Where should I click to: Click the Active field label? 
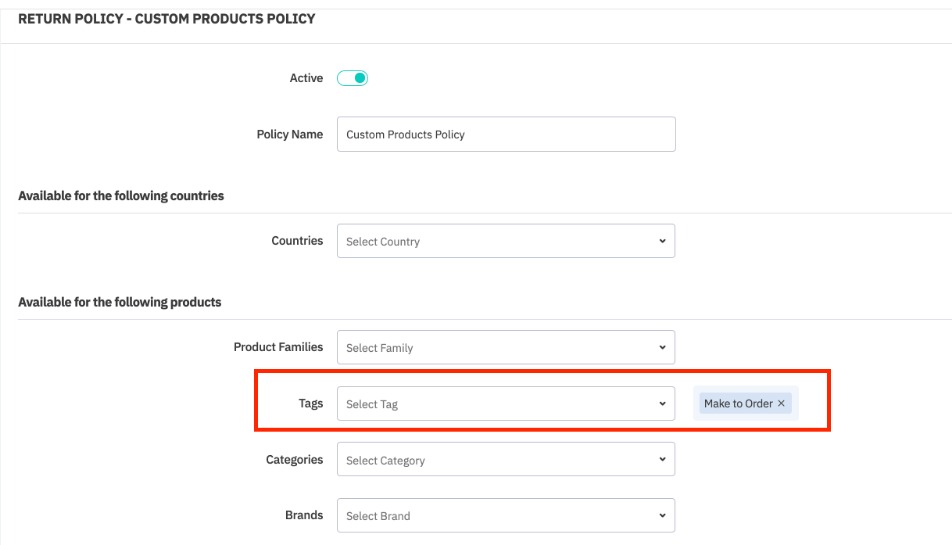(x=306, y=78)
